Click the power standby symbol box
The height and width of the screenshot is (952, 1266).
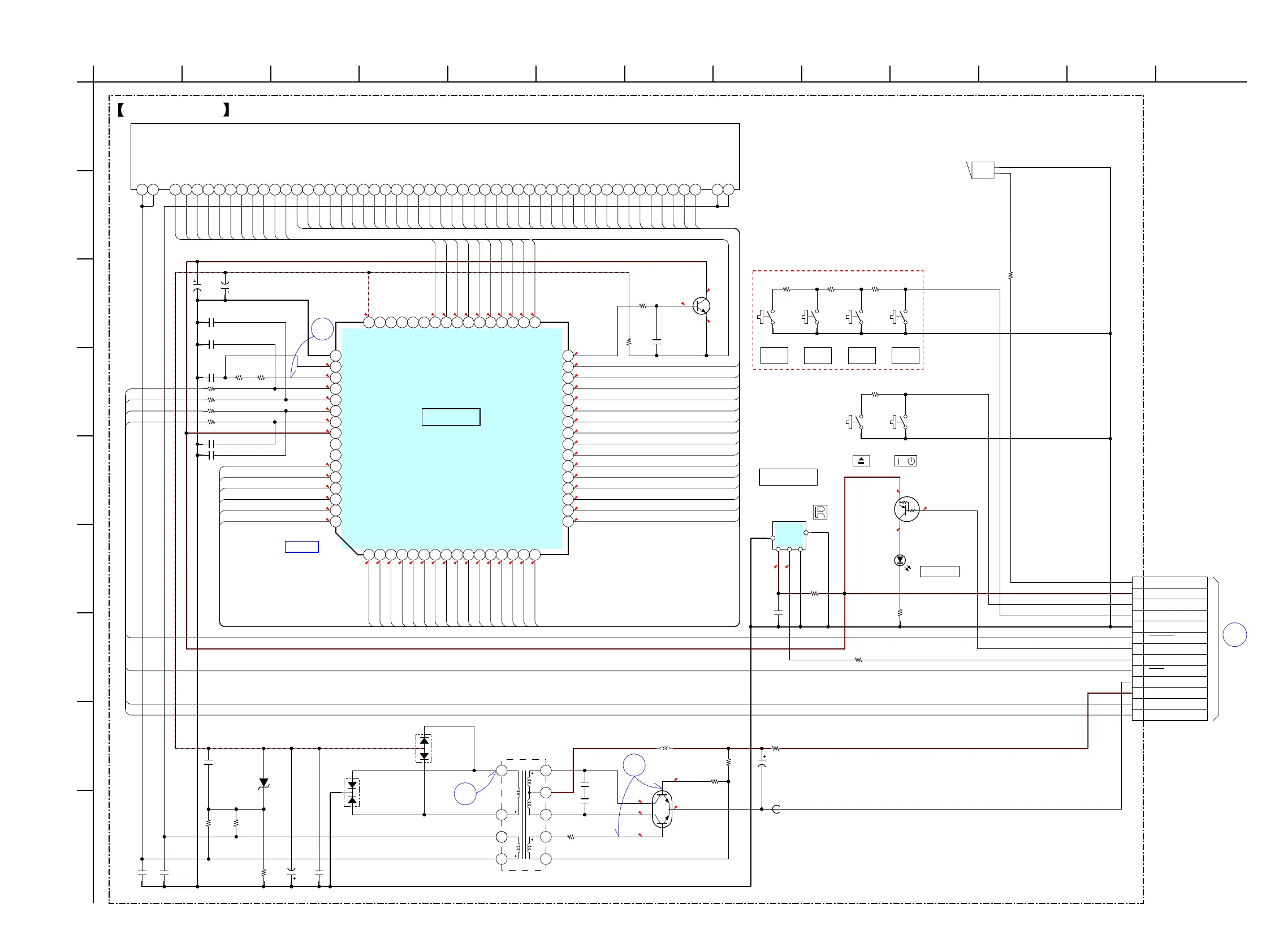pos(905,461)
